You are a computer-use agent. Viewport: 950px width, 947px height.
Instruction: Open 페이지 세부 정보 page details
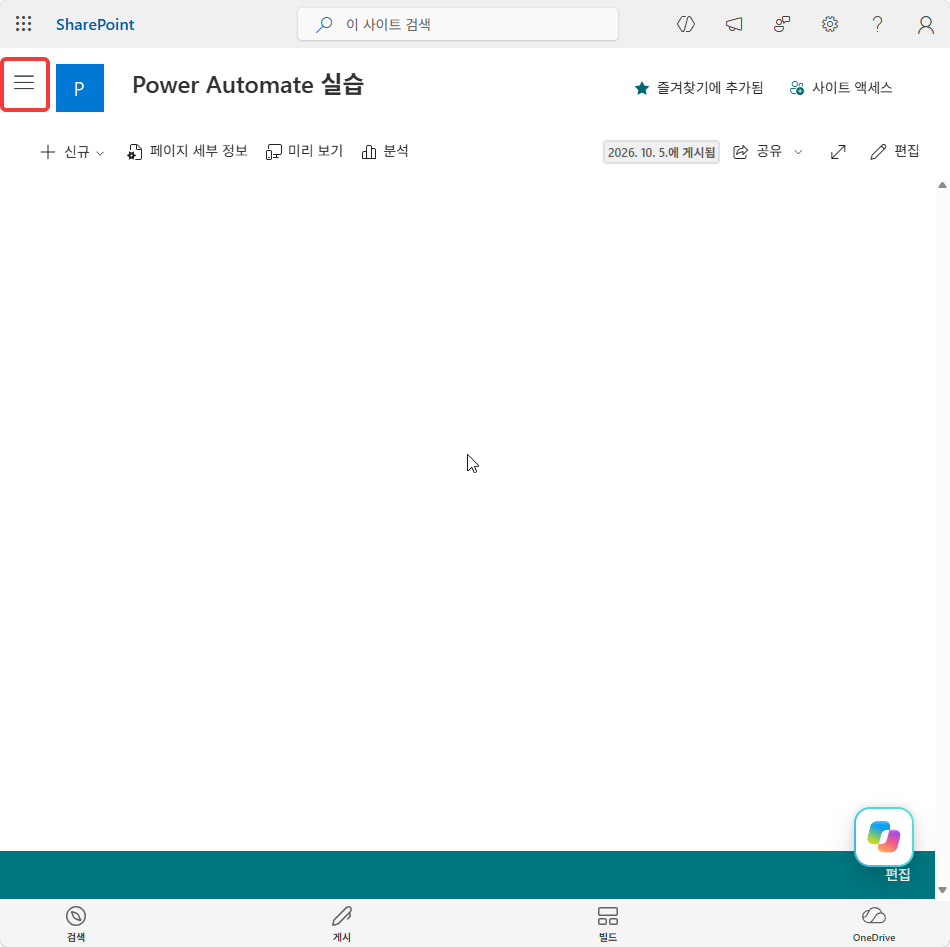[x=187, y=151]
